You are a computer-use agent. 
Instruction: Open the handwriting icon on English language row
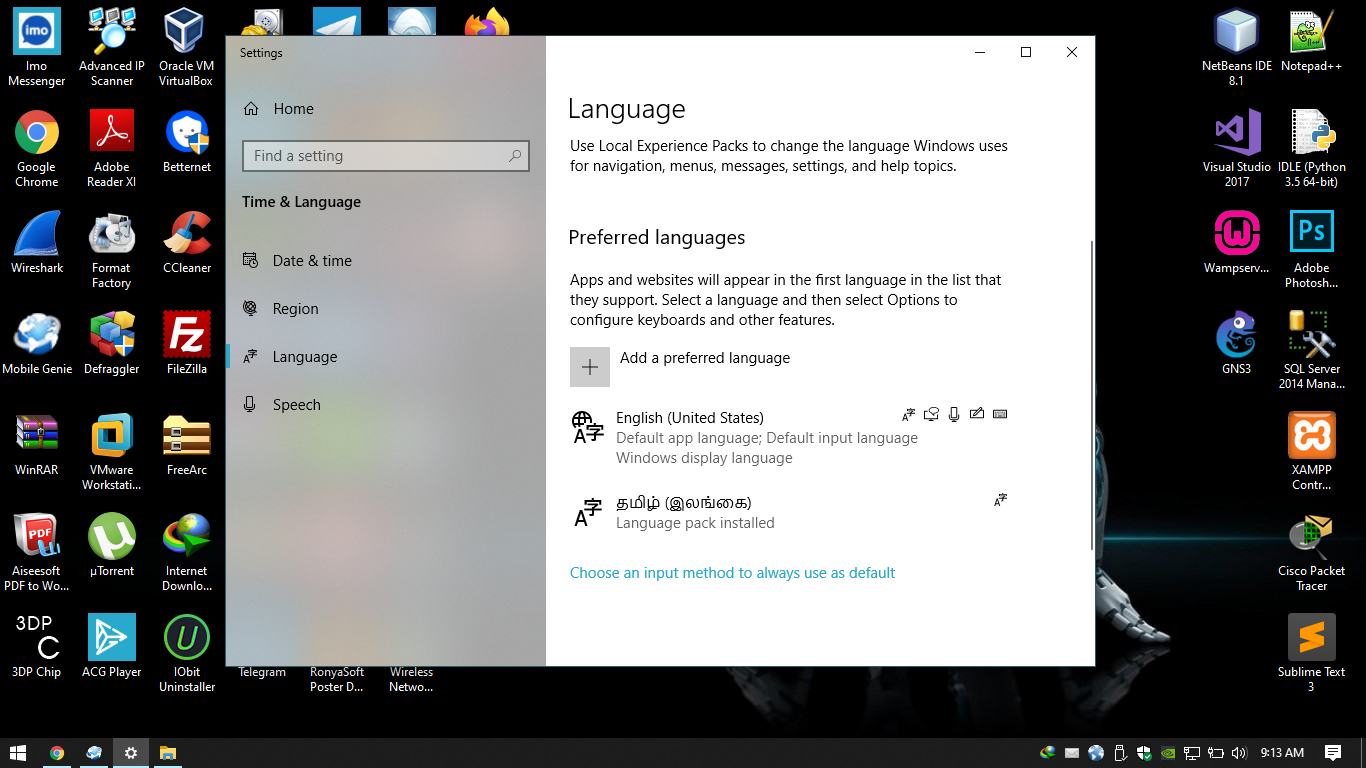977,413
